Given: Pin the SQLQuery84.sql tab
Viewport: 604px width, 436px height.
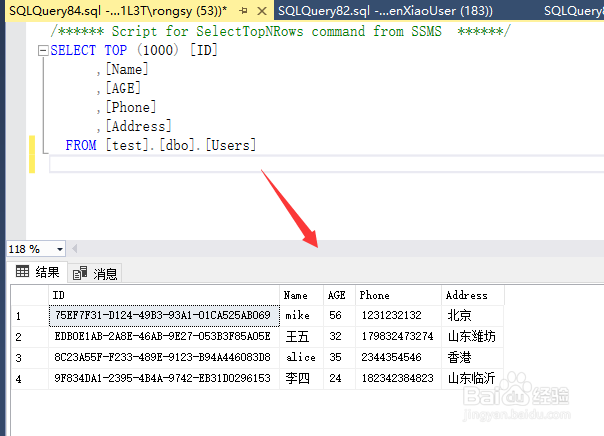Looking at the screenshot, I should (x=243, y=11).
